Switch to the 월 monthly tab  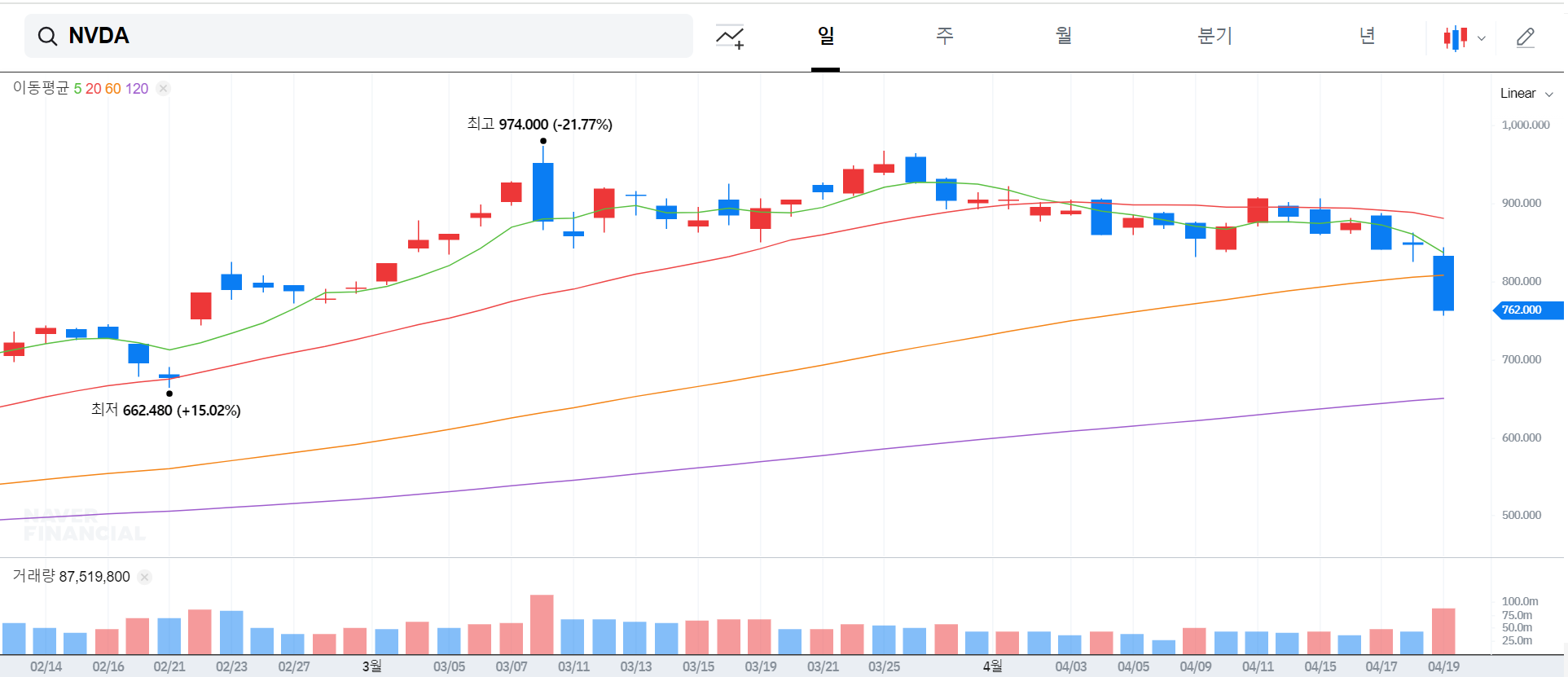(x=1064, y=36)
